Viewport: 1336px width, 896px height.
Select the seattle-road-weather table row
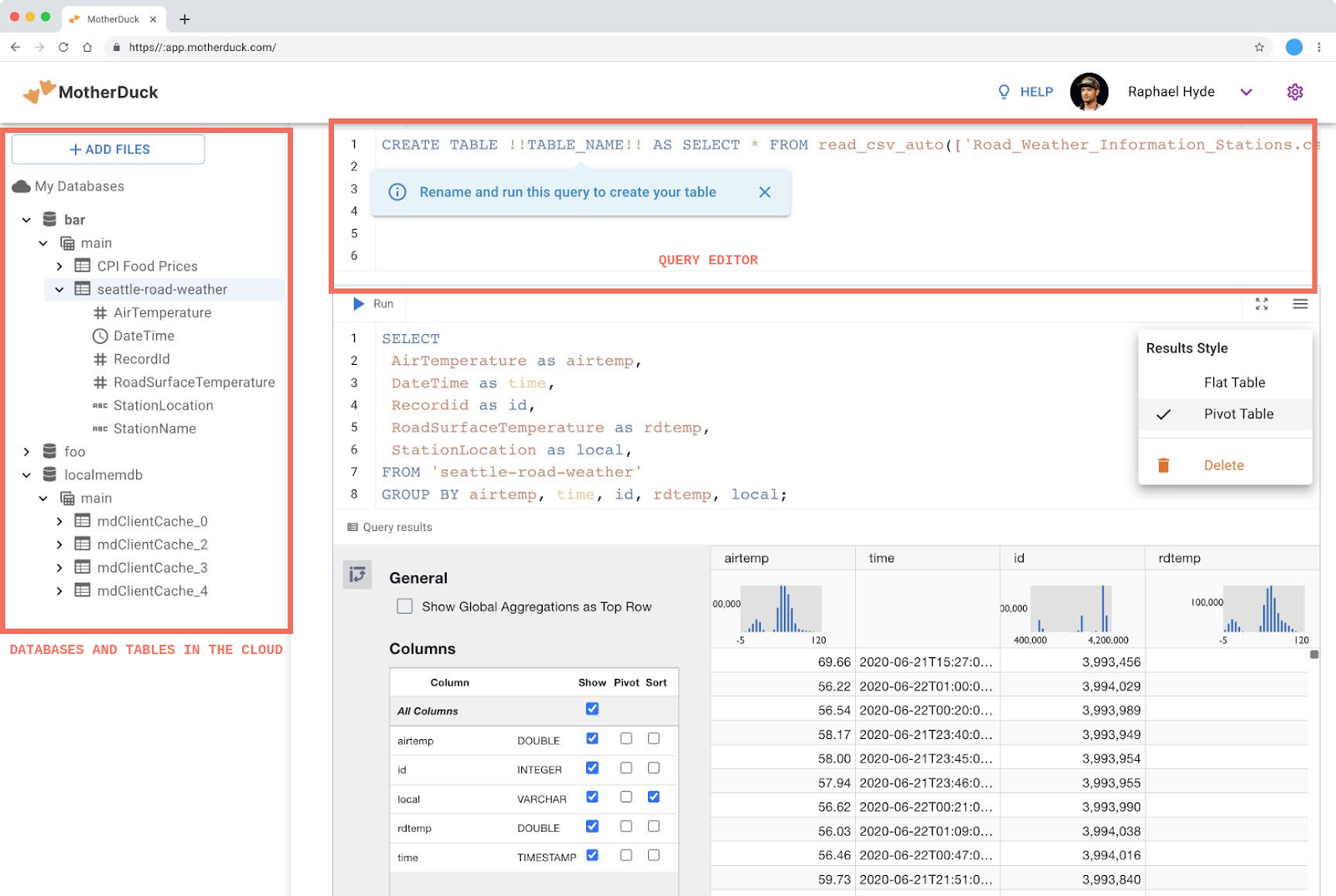point(165,290)
